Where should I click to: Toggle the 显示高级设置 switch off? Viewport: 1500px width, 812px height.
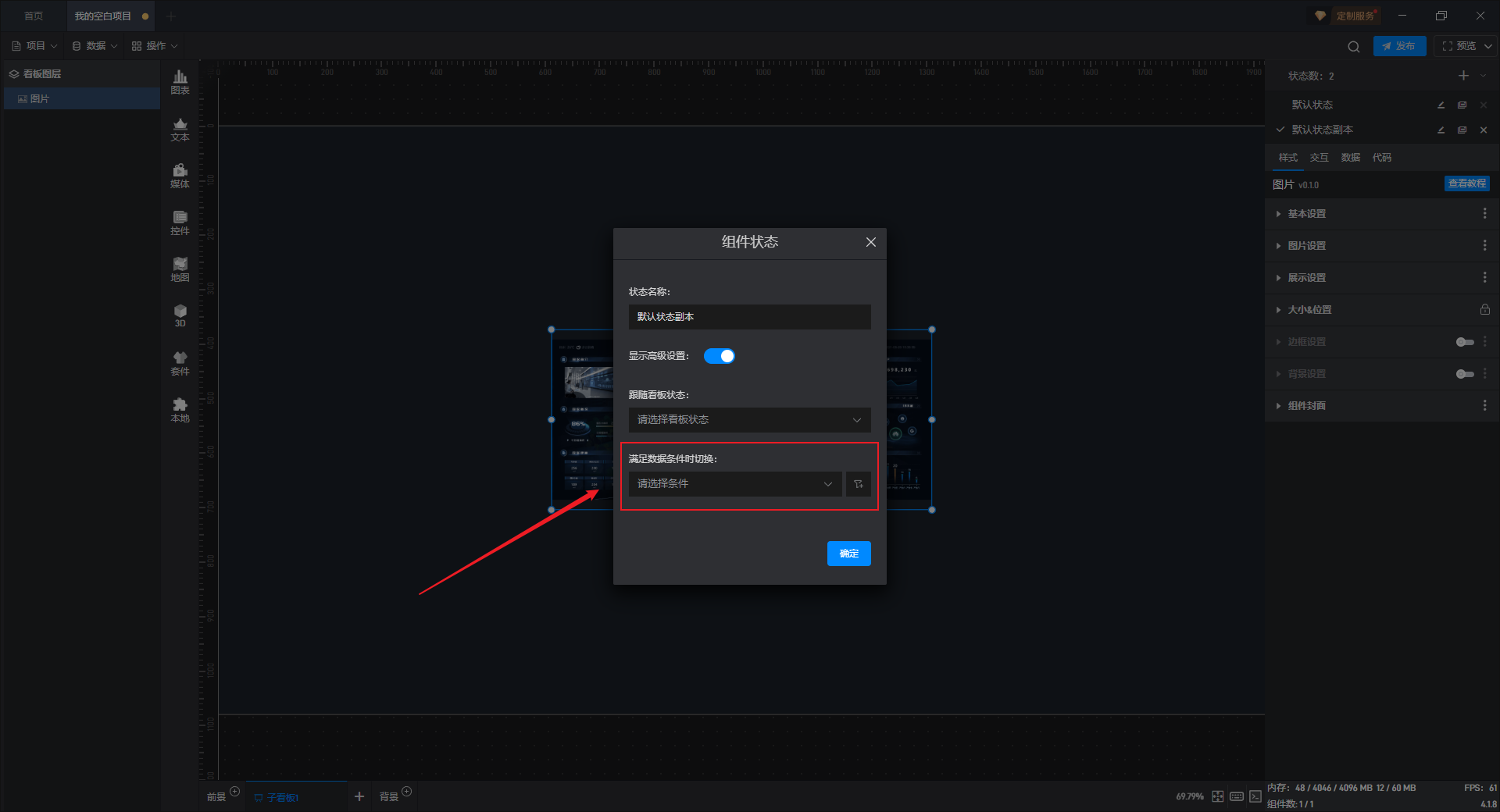pos(719,356)
